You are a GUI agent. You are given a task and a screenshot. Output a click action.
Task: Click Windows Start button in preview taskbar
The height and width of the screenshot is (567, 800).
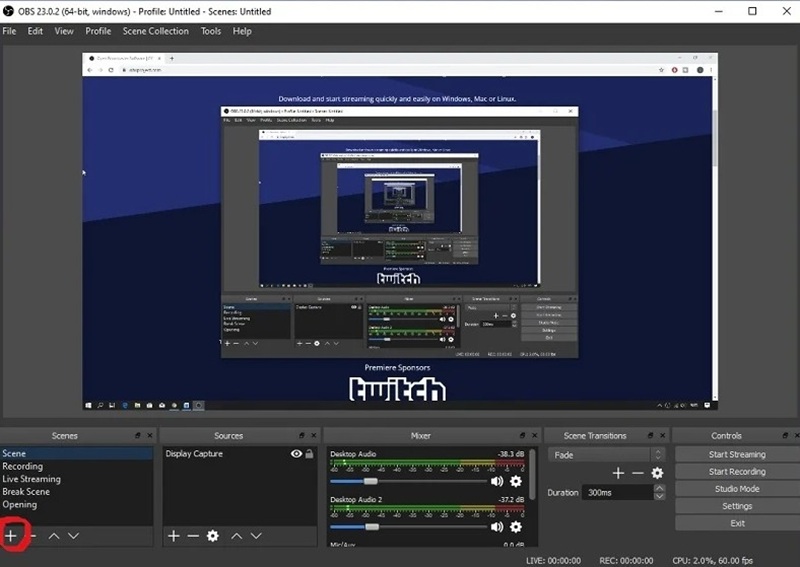[88, 405]
